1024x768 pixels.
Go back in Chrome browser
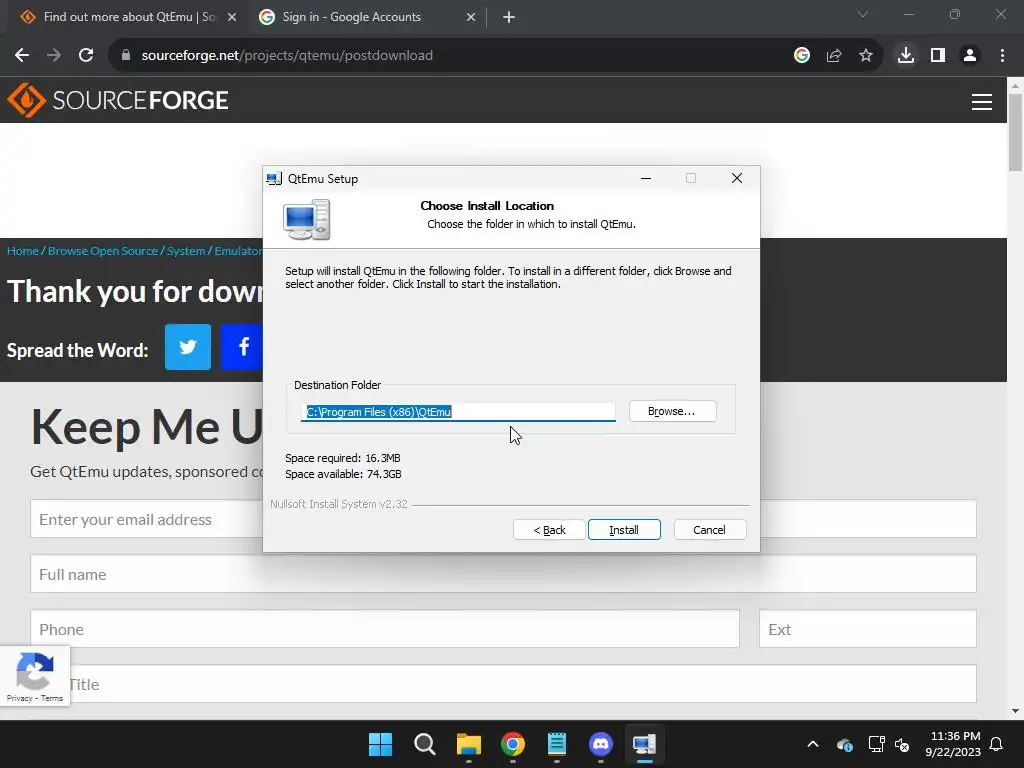coord(22,56)
